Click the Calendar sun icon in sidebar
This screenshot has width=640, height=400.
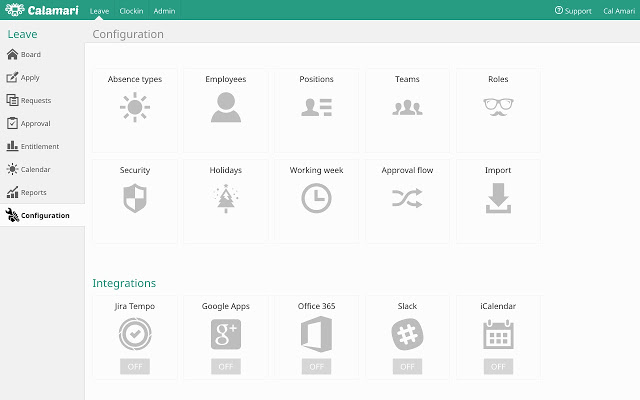12,169
